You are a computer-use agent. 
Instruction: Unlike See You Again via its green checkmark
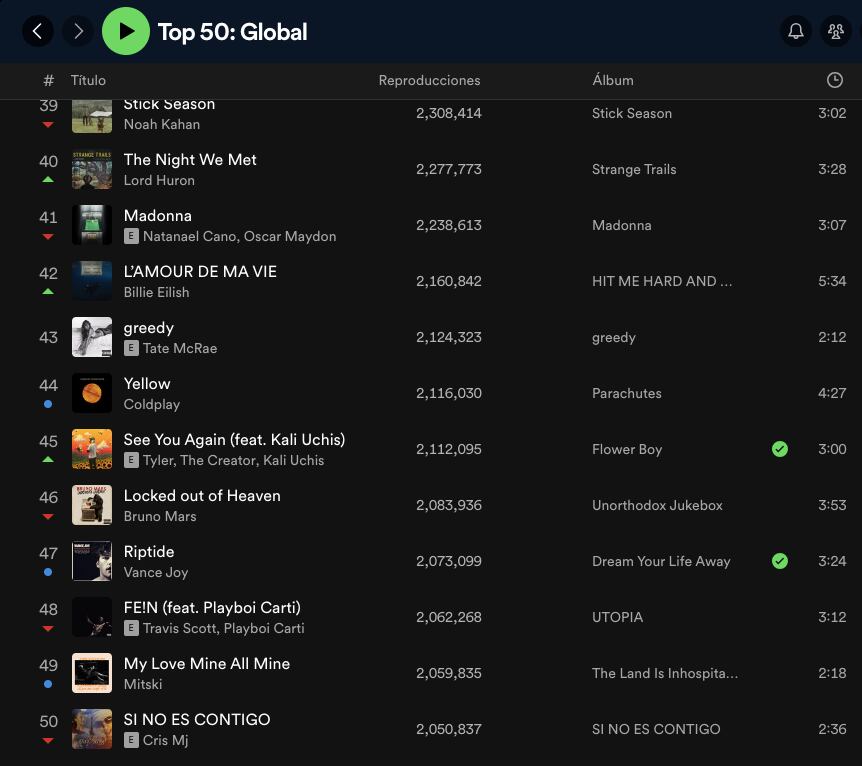pyautogui.click(x=780, y=449)
